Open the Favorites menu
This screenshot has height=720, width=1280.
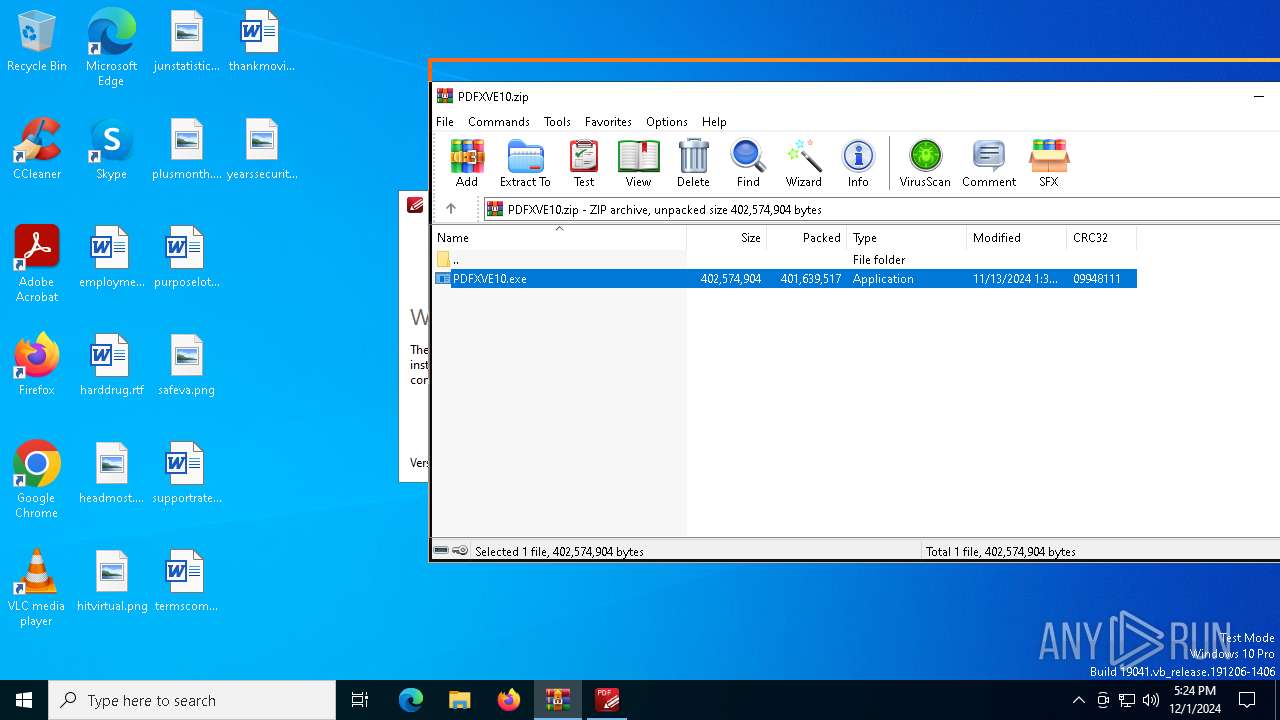608,121
